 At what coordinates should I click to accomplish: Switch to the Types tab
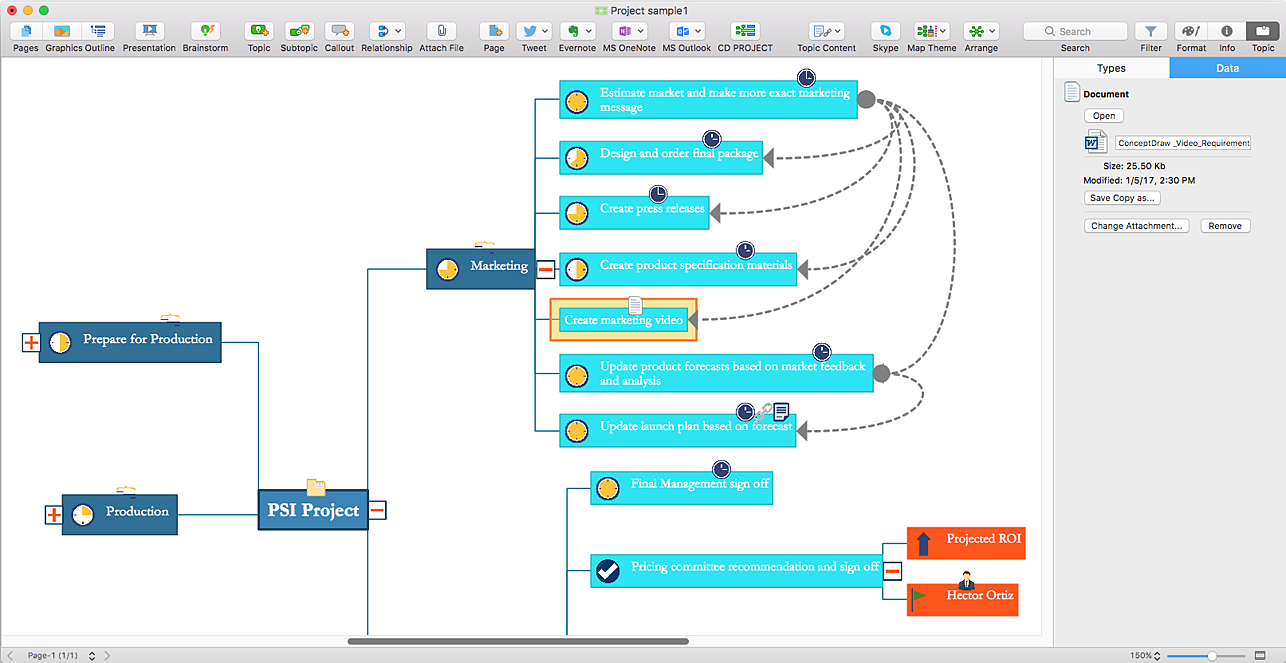tap(1111, 68)
